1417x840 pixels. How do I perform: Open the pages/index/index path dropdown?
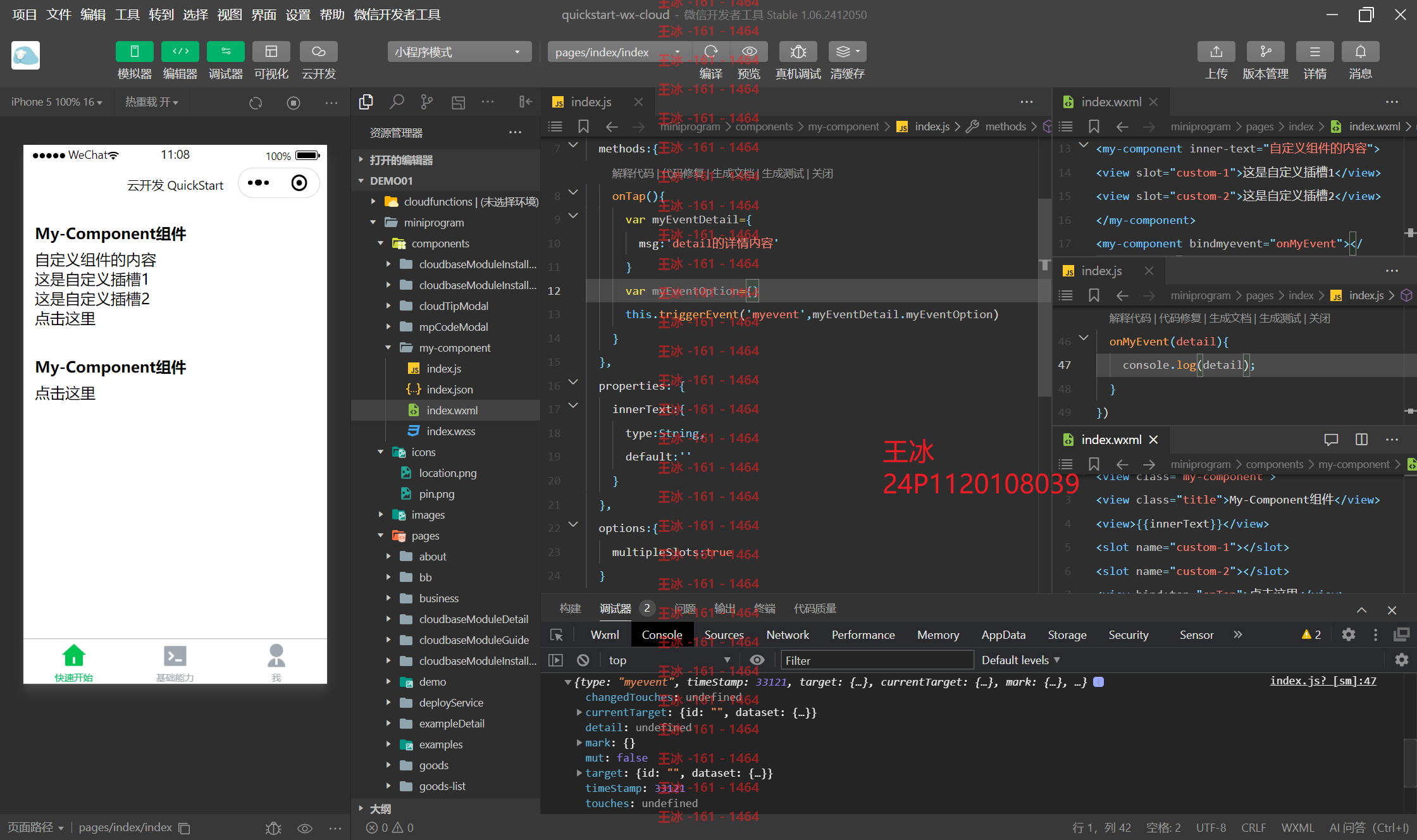619,52
